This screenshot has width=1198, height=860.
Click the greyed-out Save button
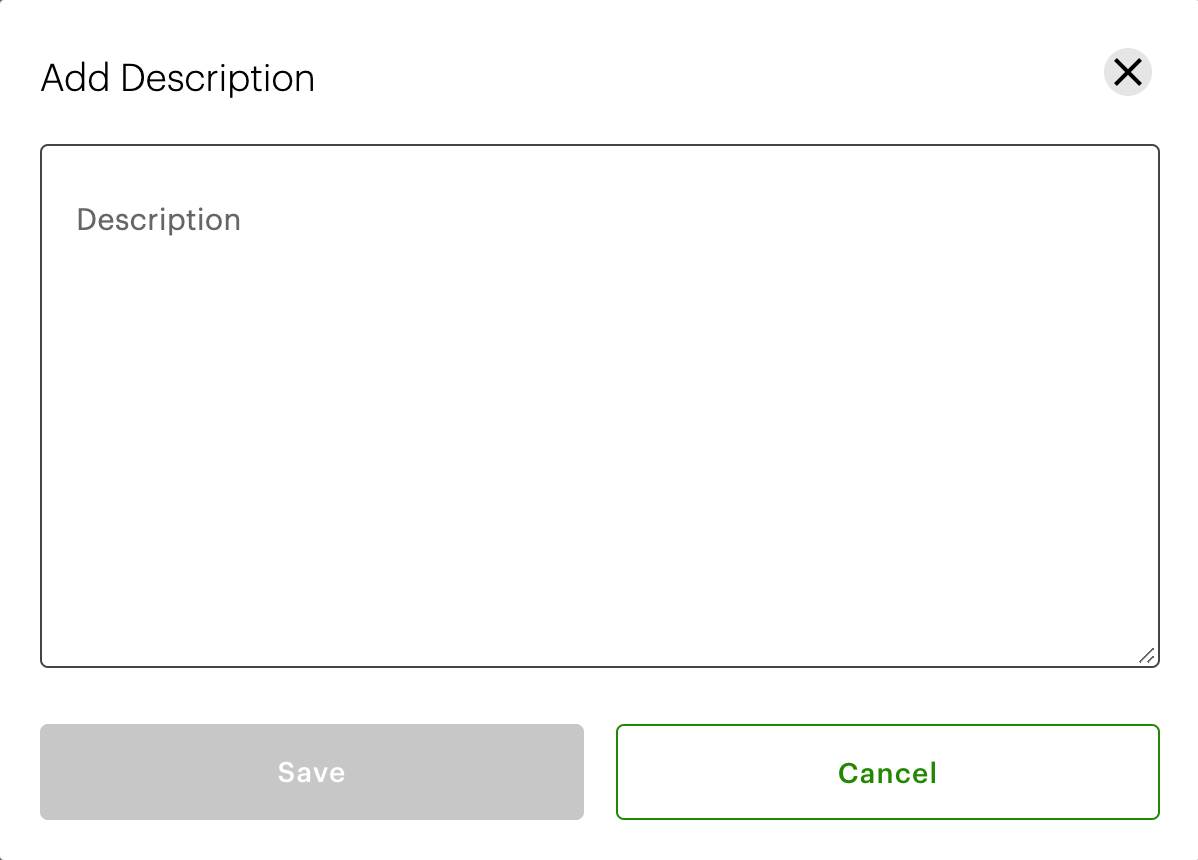pos(312,771)
